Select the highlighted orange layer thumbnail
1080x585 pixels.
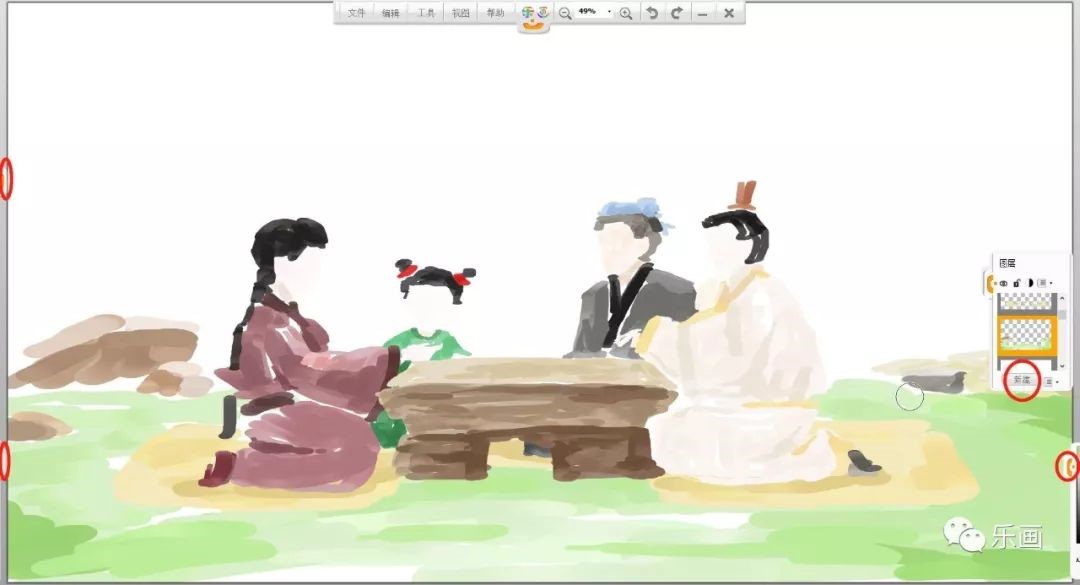pyautogui.click(x=1027, y=334)
